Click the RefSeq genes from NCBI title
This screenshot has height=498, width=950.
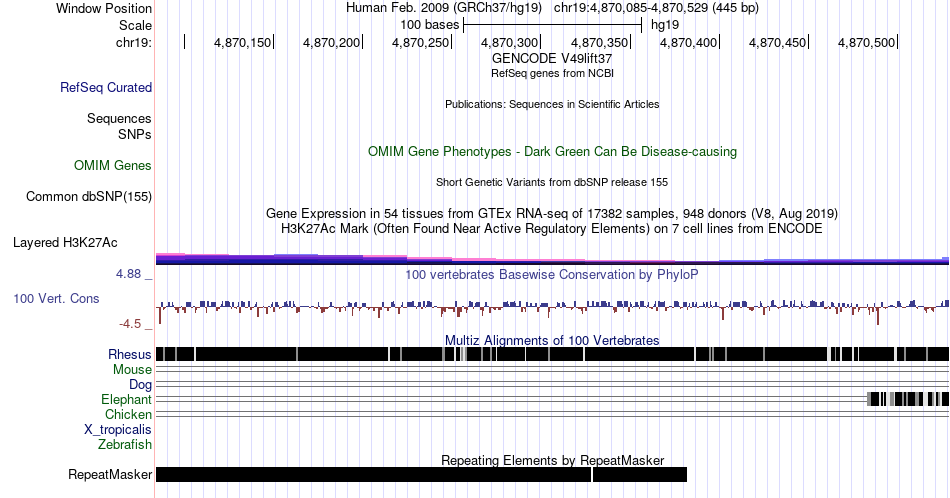click(552, 73)
